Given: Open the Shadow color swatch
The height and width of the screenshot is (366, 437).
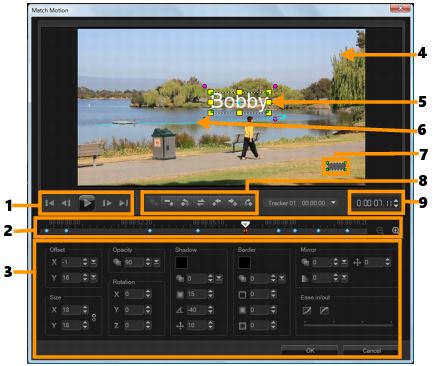Looking at the screenshot, I should tap(182, 263).
